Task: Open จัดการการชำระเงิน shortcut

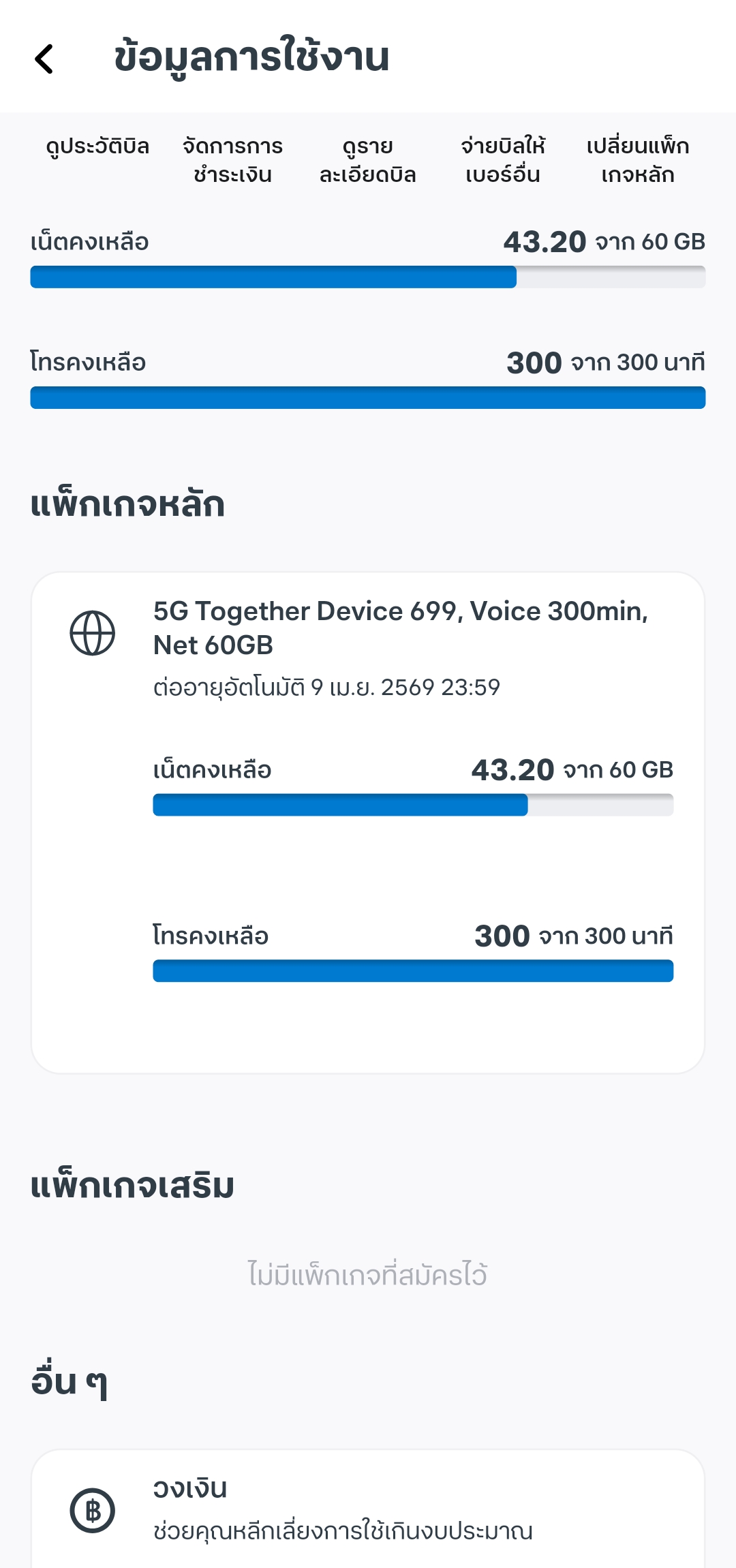Action: click(232, 160)
